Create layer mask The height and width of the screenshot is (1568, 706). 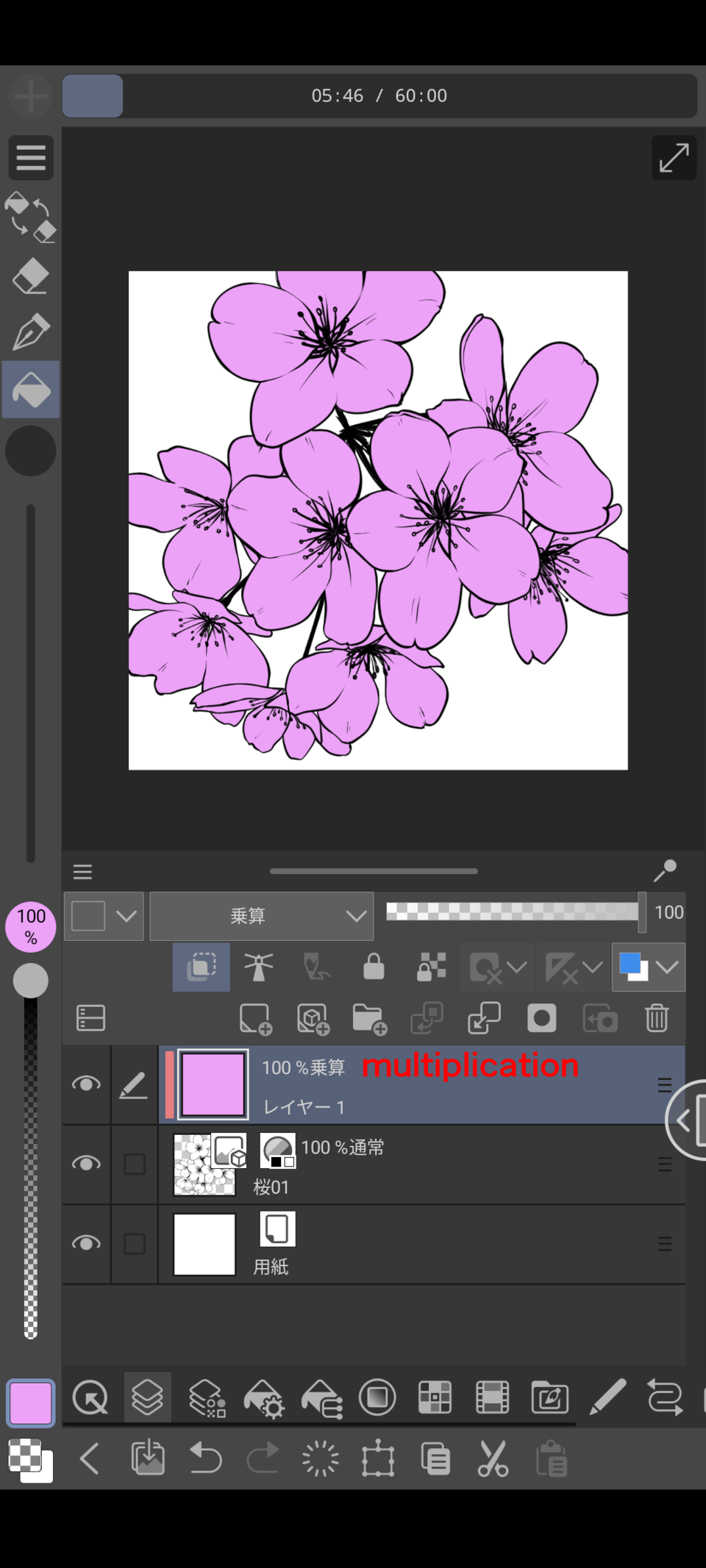pyautogui.click(x=542, y=1019)
